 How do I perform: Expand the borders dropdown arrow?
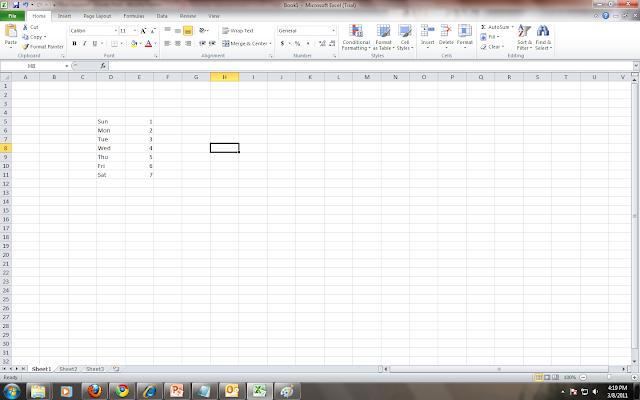[121, 43]
